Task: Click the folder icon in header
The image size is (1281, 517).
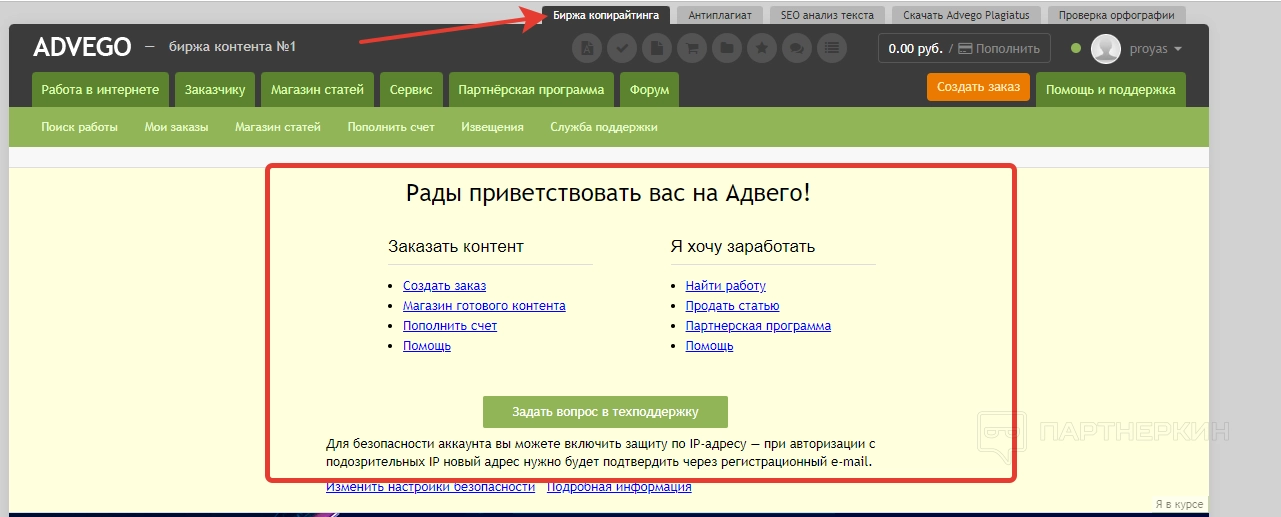Action: click(x=727, y=47)
